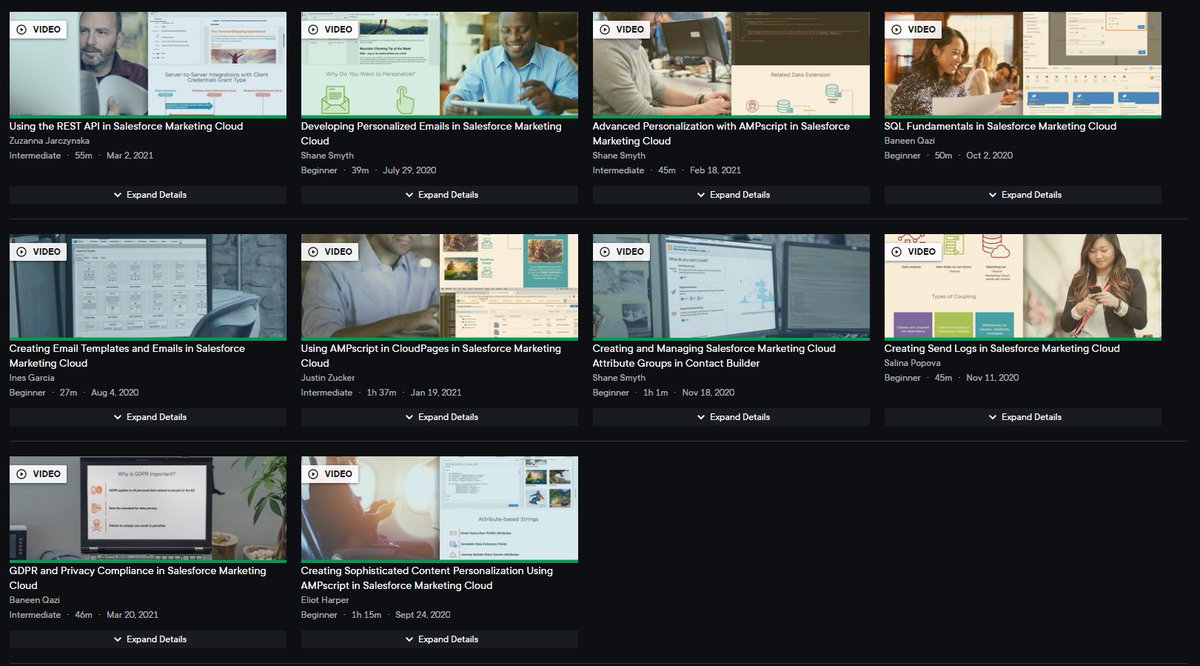Click date Mar 20, 2021

tap(132, 615)
